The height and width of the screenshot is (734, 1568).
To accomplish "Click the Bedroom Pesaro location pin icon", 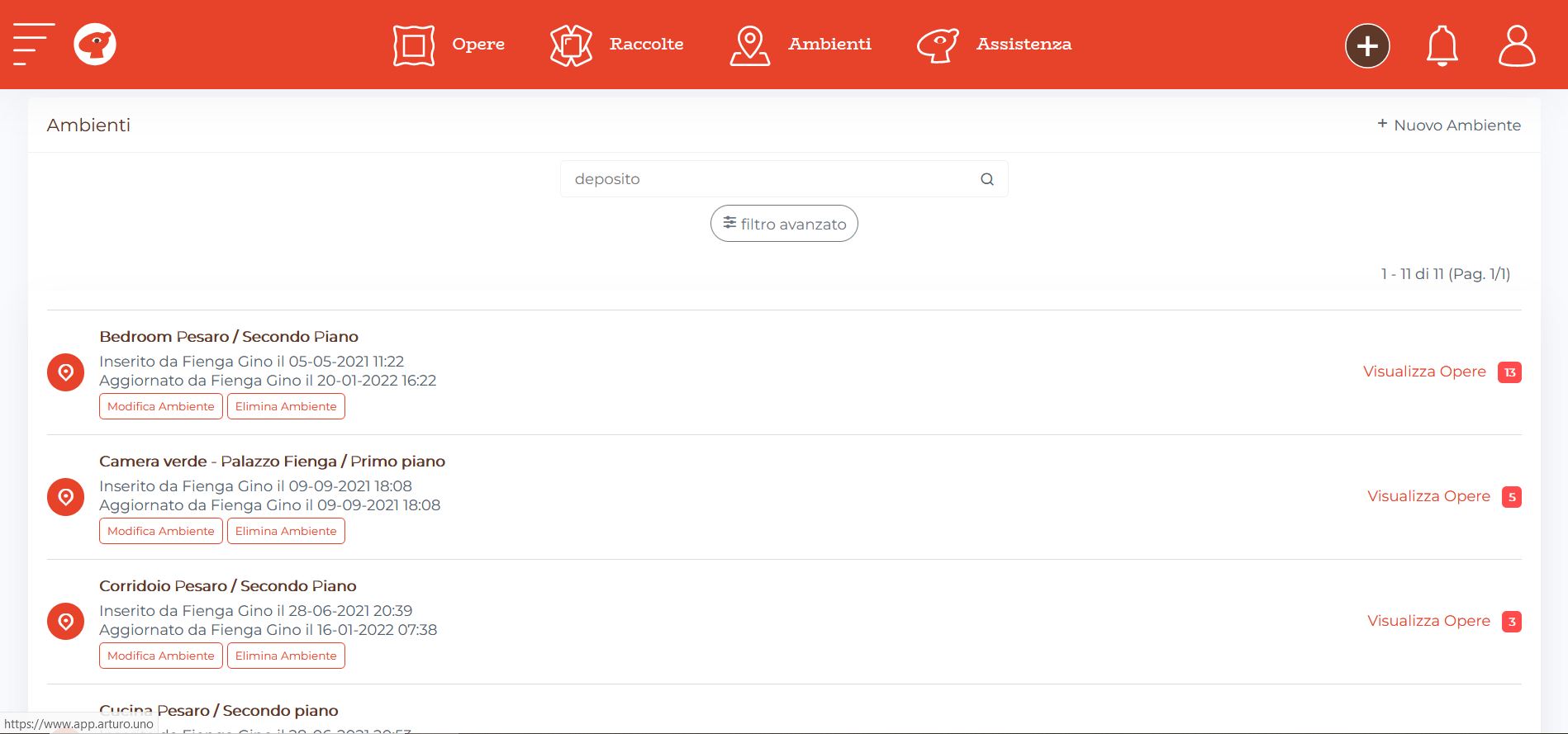I will coord(65,372).
